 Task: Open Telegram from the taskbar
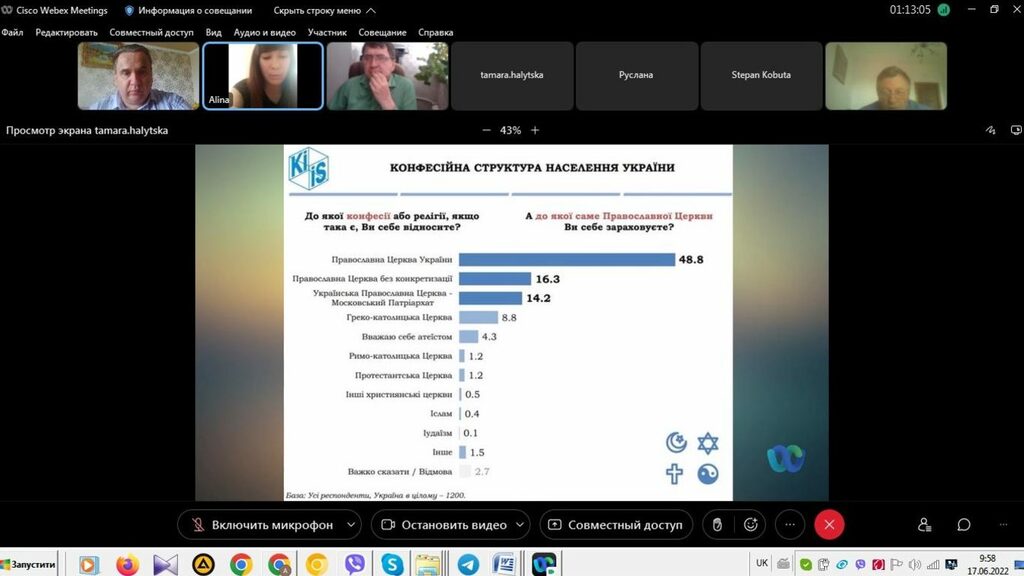468,564
